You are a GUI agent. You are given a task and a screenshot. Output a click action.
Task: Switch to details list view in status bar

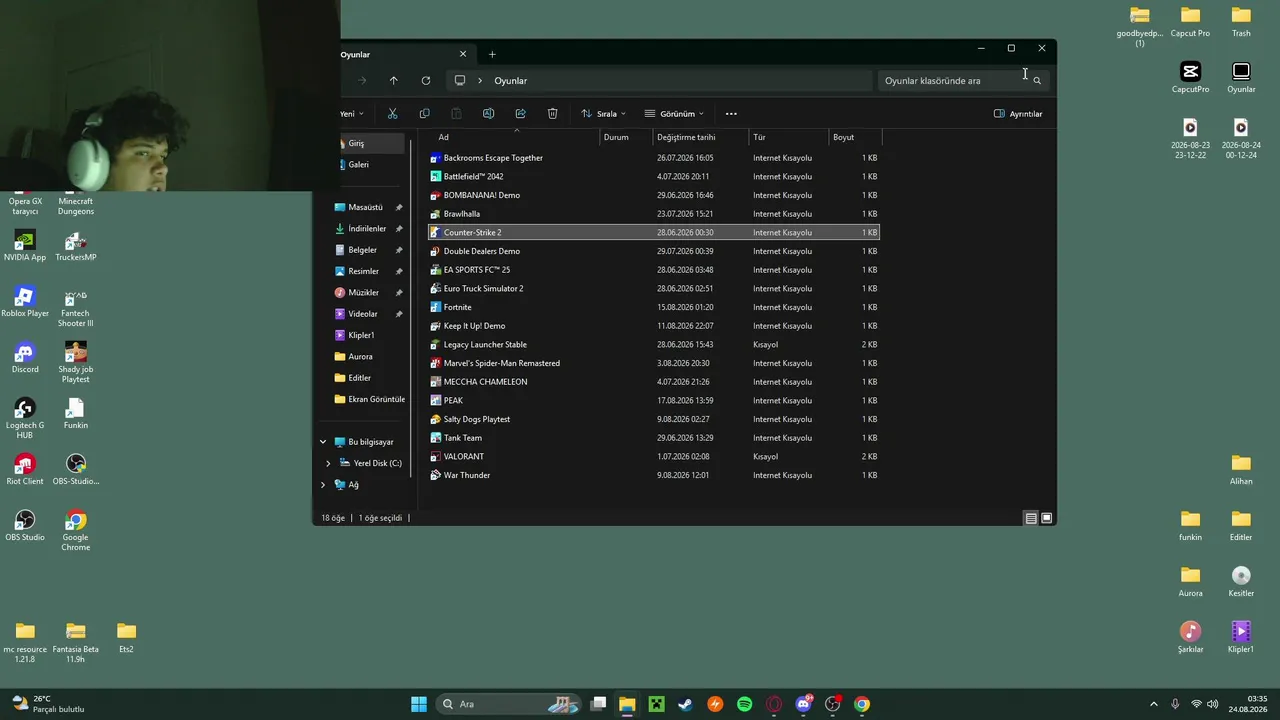pos(1030,518)
